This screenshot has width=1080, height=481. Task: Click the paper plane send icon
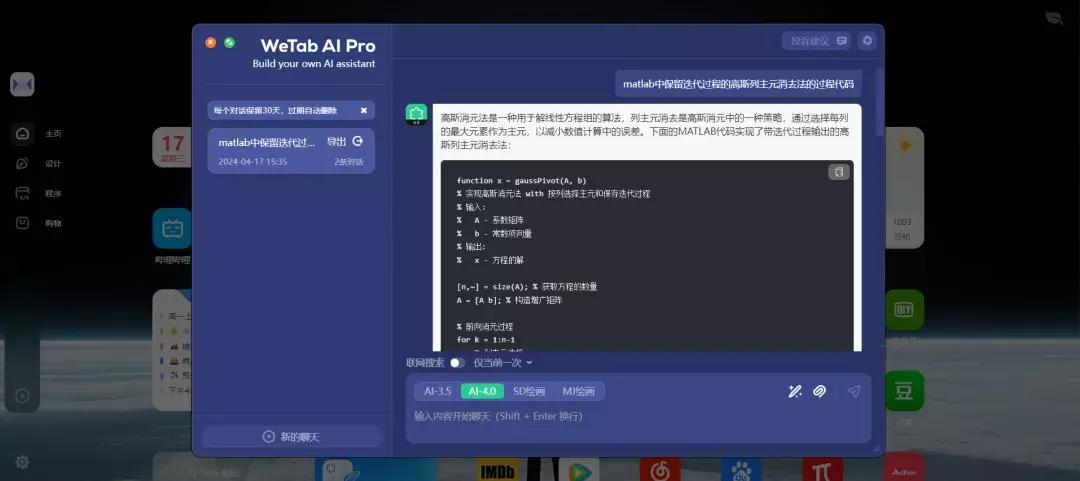pos(854,391)
